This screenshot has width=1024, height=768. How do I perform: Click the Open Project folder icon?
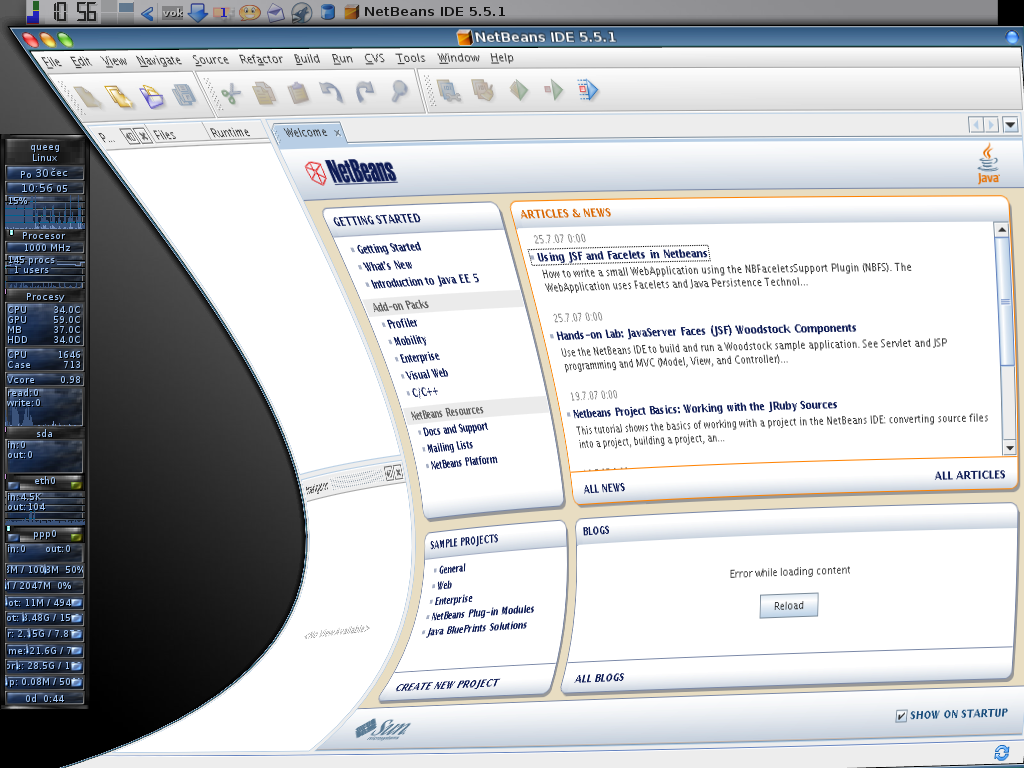(x=152, y=97)
